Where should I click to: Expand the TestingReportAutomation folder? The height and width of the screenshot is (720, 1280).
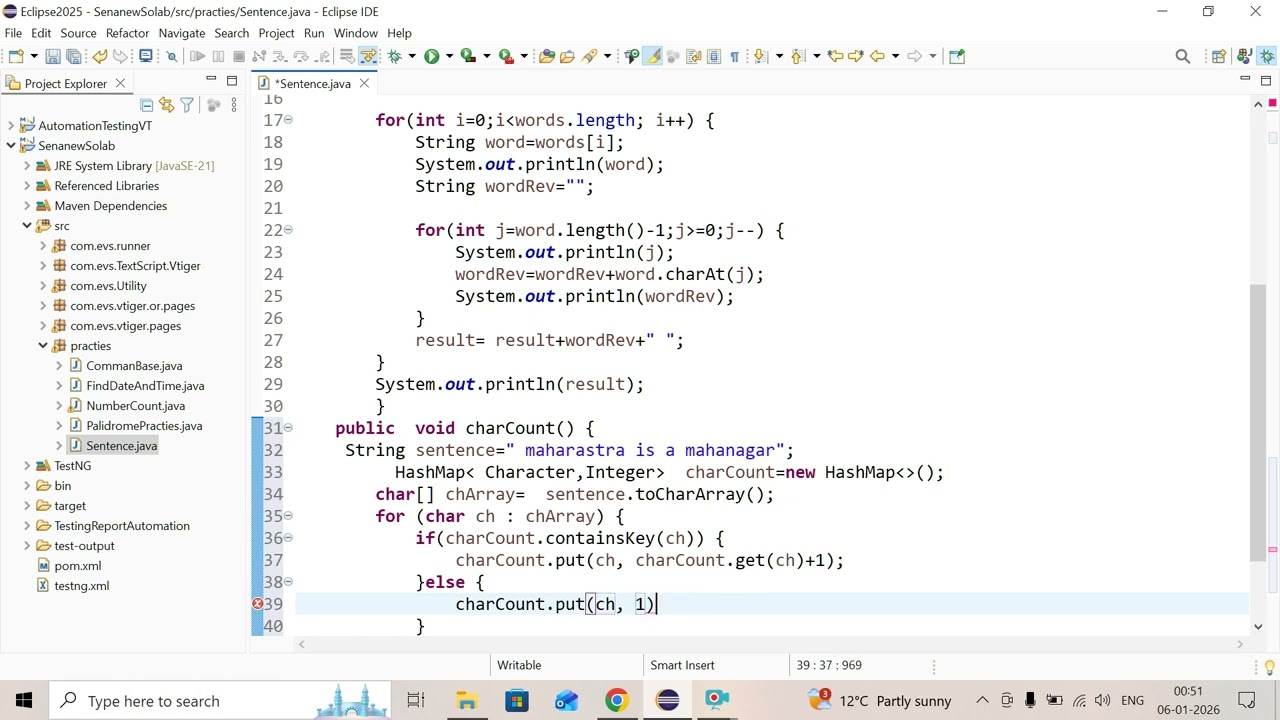click(x=27, y=526)
